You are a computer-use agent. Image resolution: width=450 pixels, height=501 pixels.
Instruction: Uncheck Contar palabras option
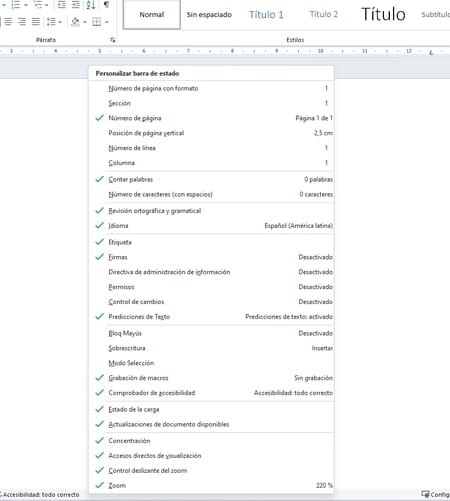[212, 179]
